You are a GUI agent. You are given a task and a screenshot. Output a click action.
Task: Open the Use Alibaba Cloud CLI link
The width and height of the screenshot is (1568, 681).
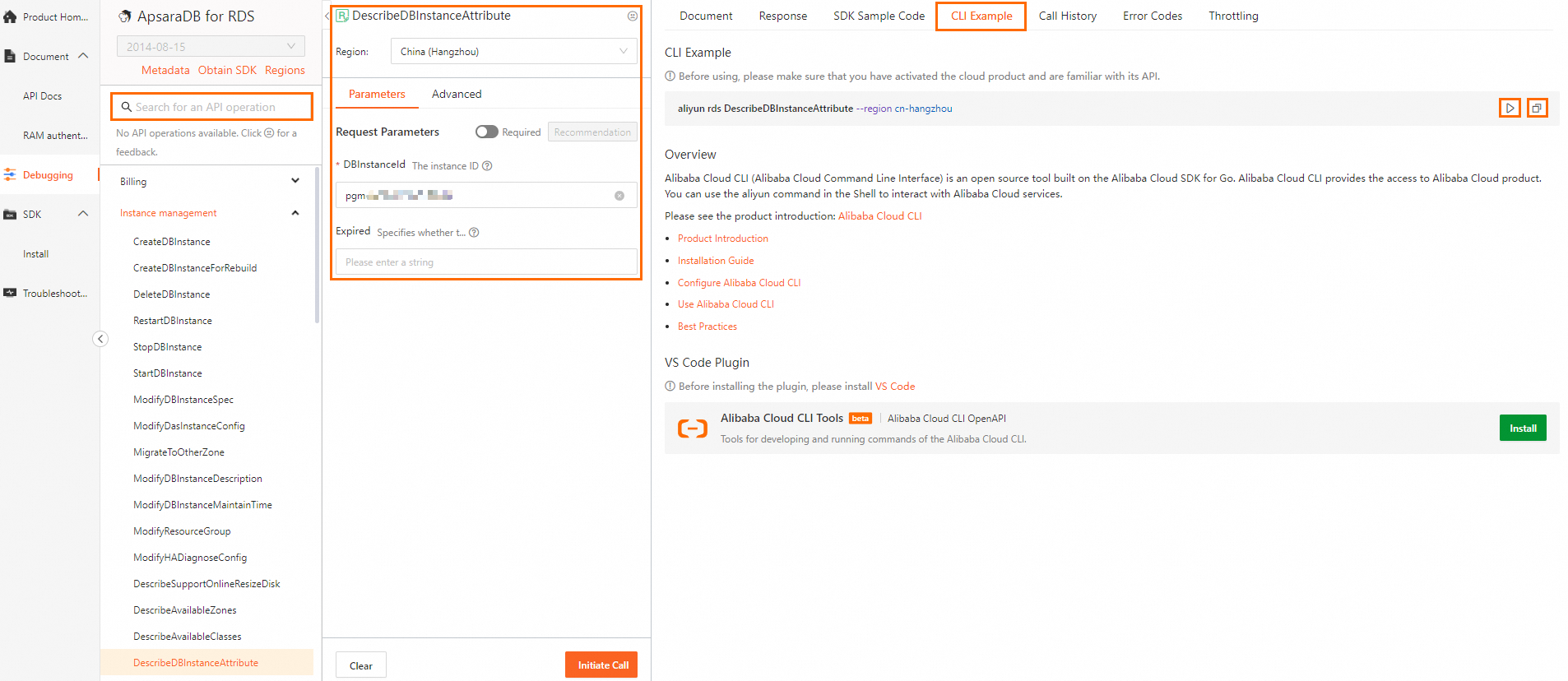pos(726,304)
